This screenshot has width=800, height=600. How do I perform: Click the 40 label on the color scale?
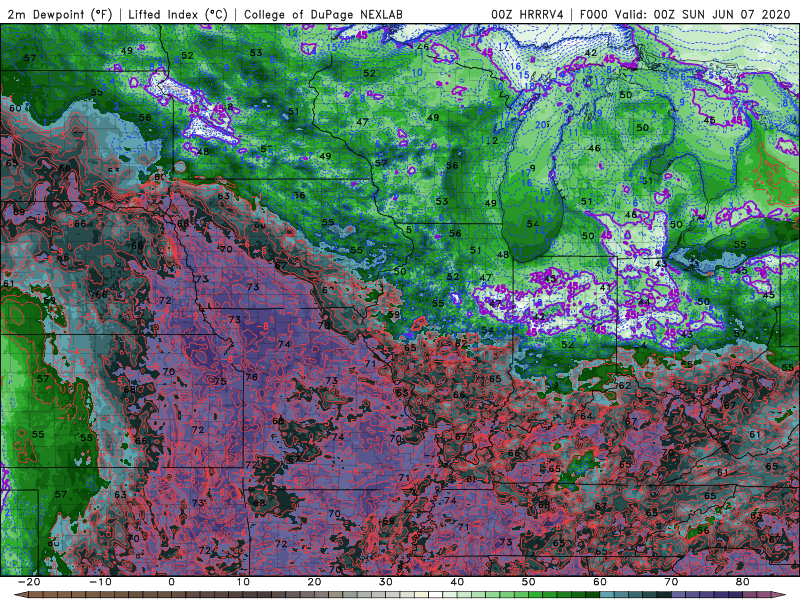[x=457, y=582]
